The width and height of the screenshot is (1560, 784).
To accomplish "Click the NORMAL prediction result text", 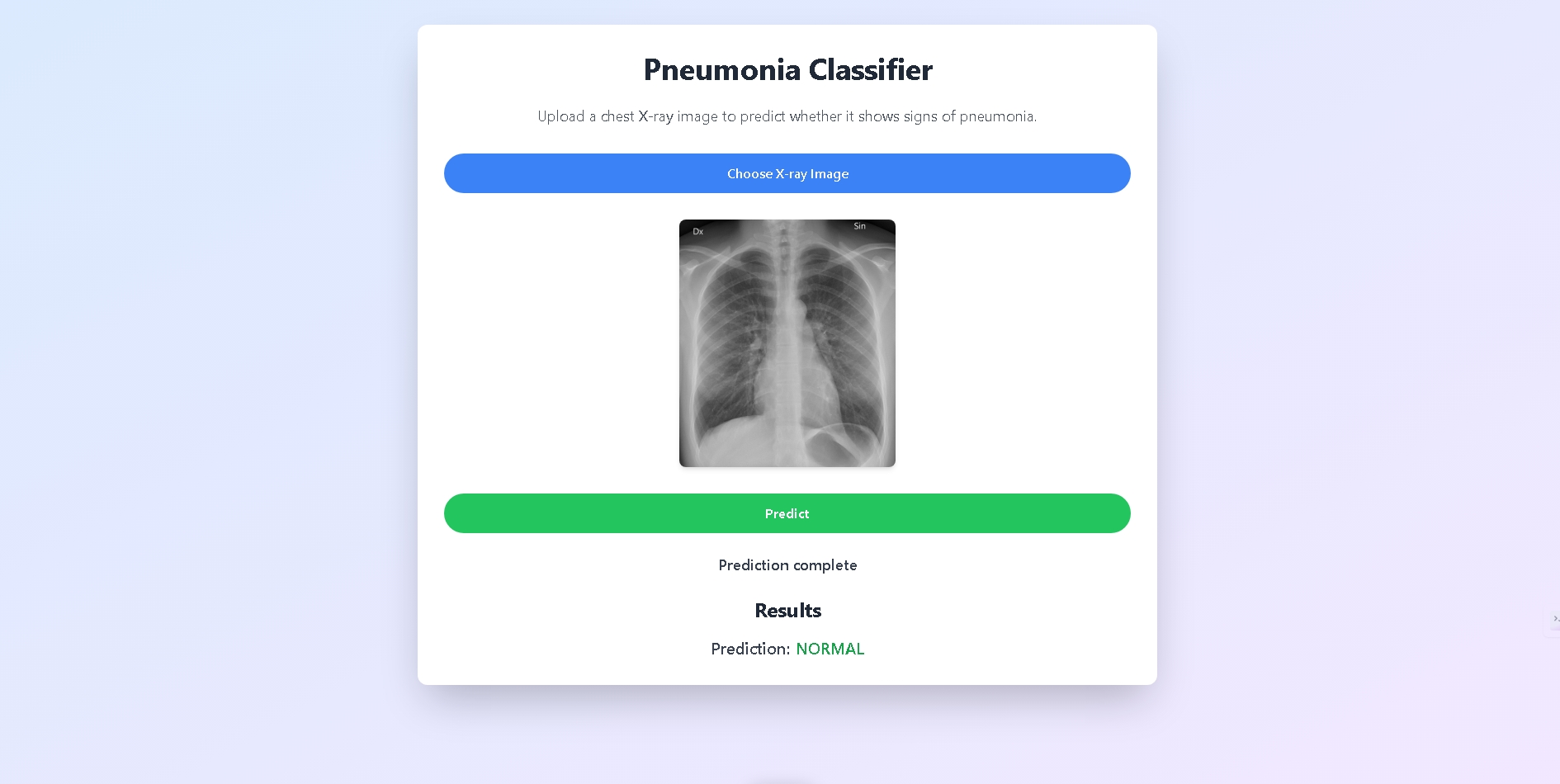I will tap(830, 649).
